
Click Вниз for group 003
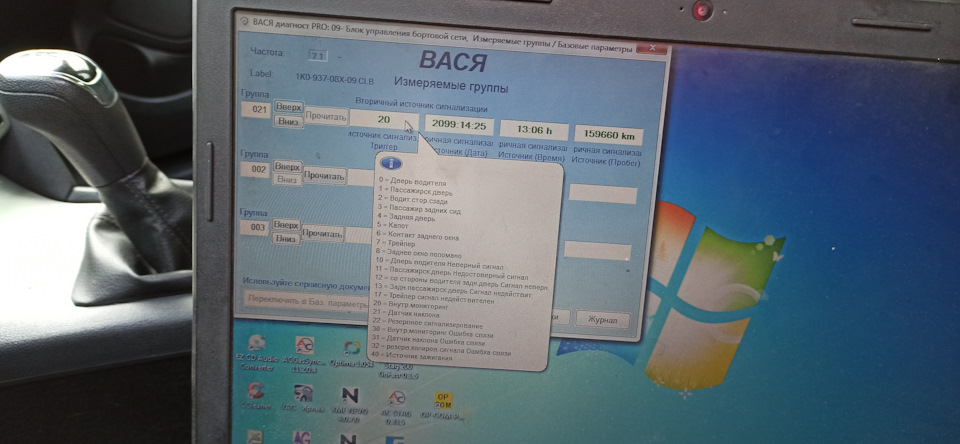[x=285, y=239]
